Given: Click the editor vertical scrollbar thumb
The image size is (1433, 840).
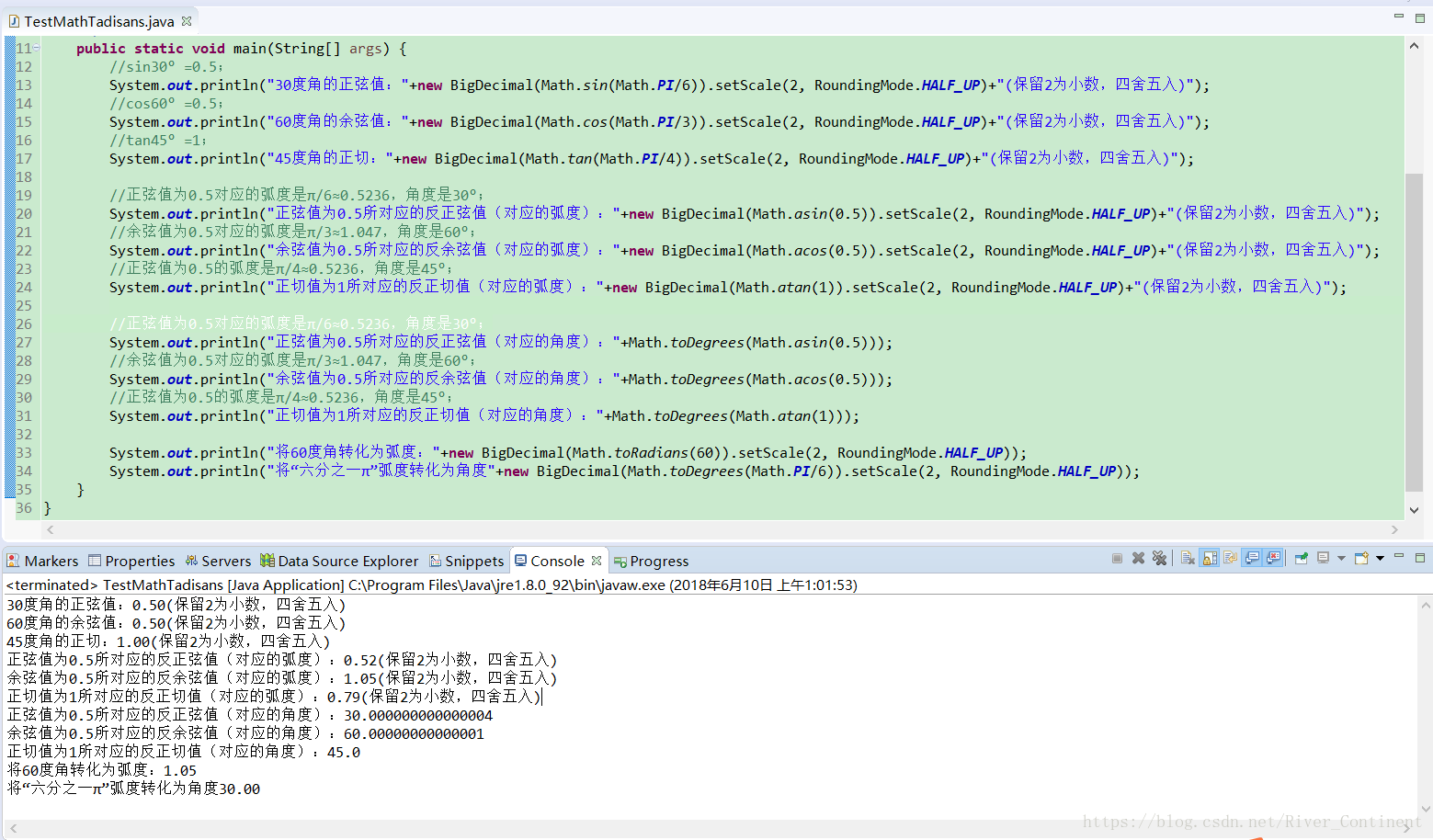Looking at the screenshot, I should 1414,333.
